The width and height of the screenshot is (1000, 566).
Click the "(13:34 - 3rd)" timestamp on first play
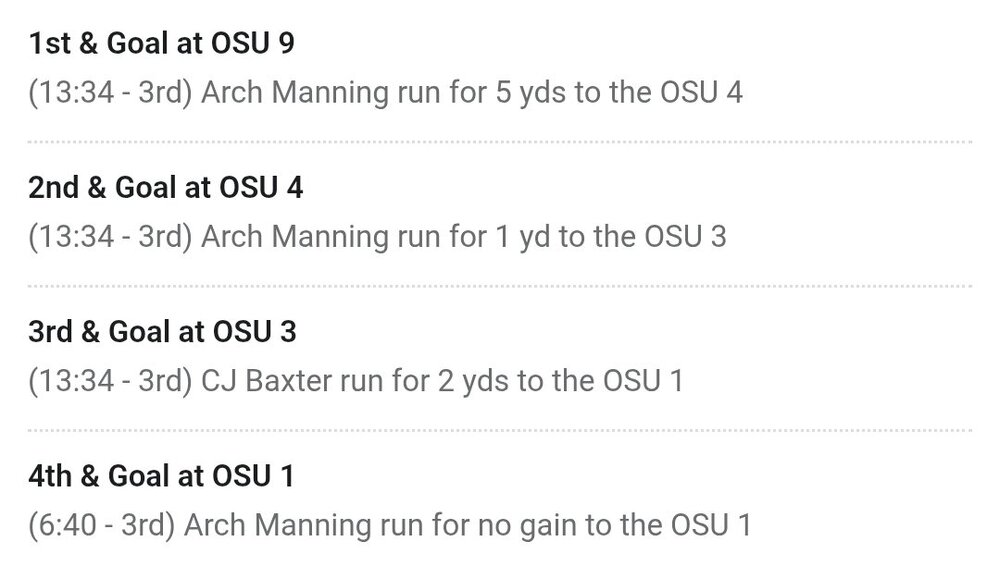[111, 93]
